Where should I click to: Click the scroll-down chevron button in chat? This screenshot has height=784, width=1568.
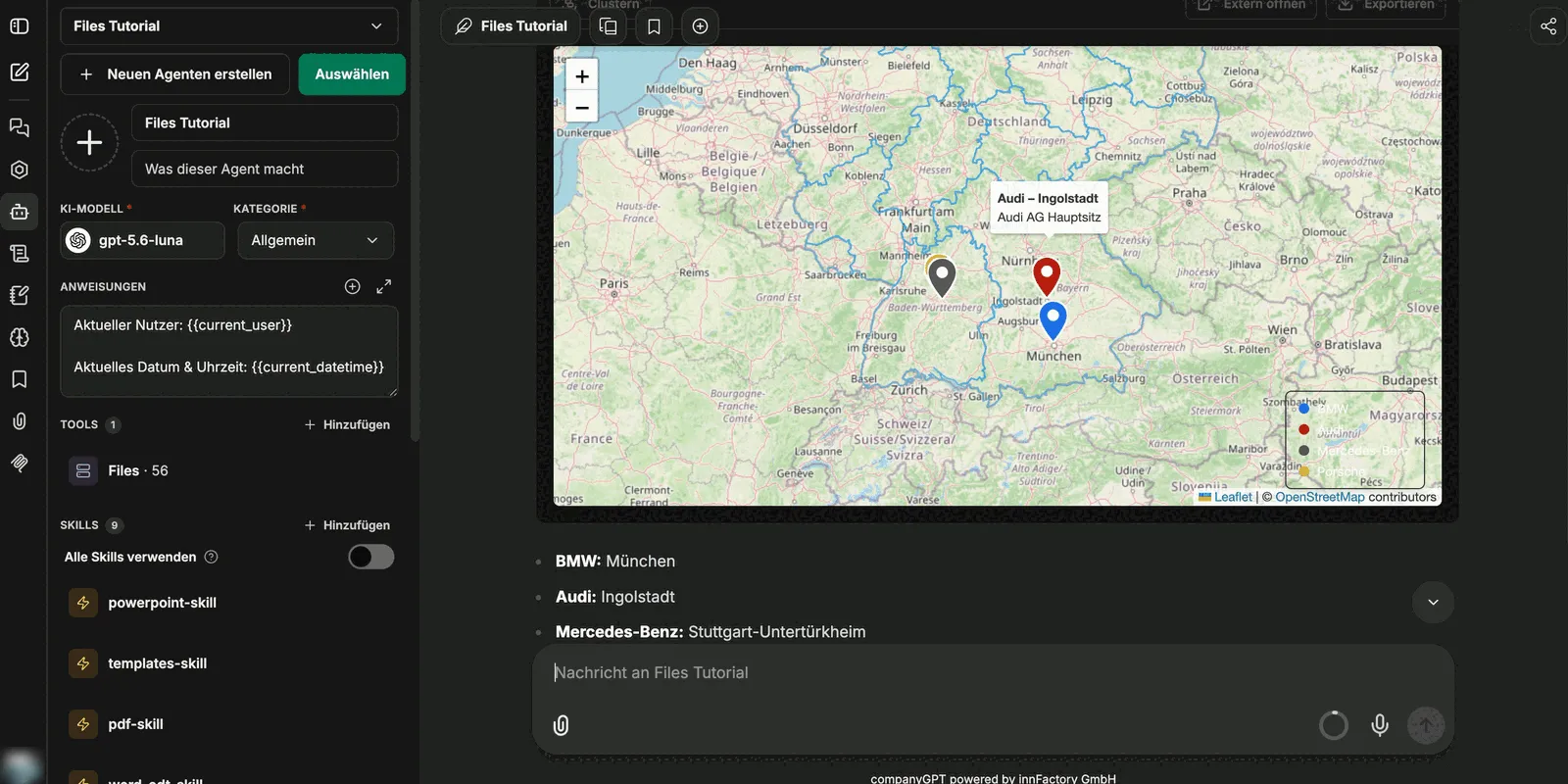click(1433, 603)
